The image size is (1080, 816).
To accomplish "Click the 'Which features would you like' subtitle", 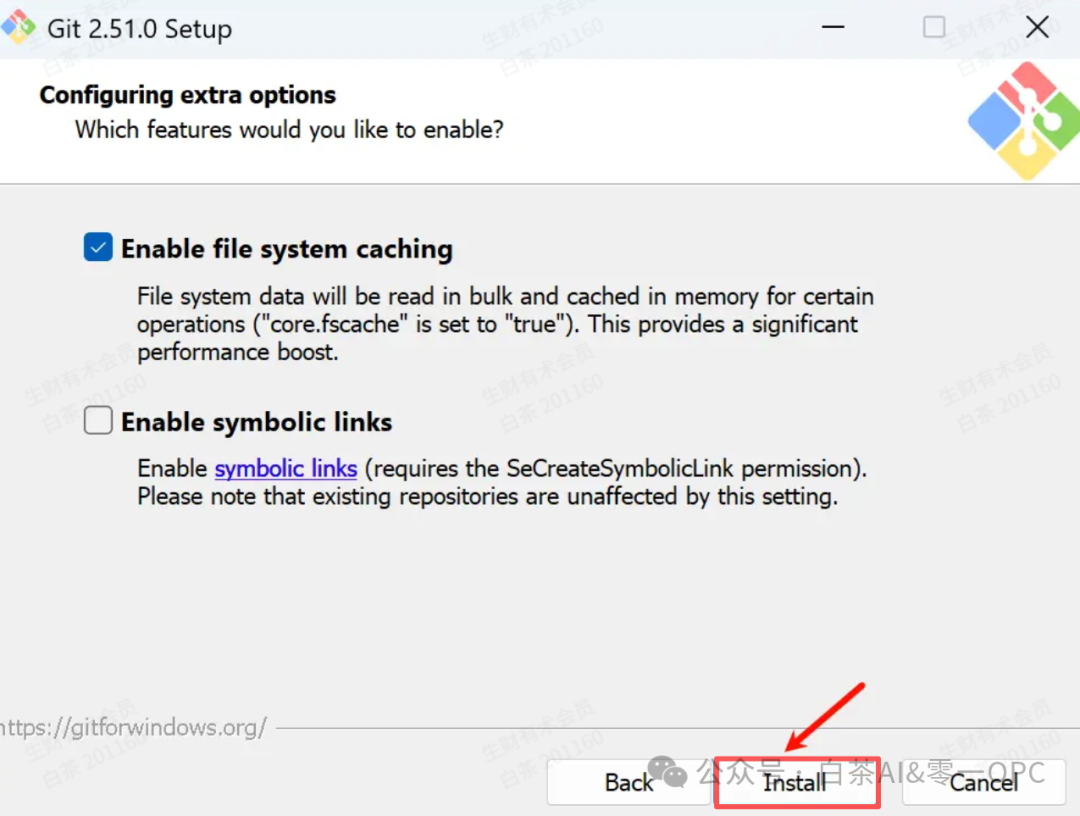I will (x=289, y=129).
